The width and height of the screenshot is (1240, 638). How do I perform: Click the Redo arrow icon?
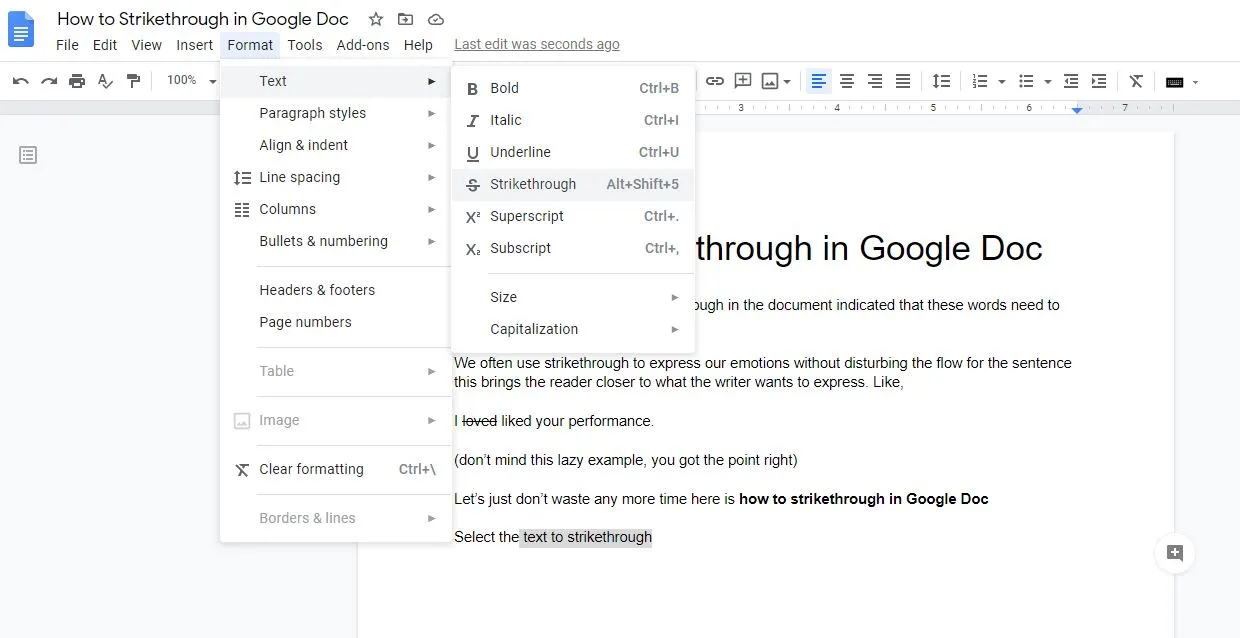[x=49, y=81]
